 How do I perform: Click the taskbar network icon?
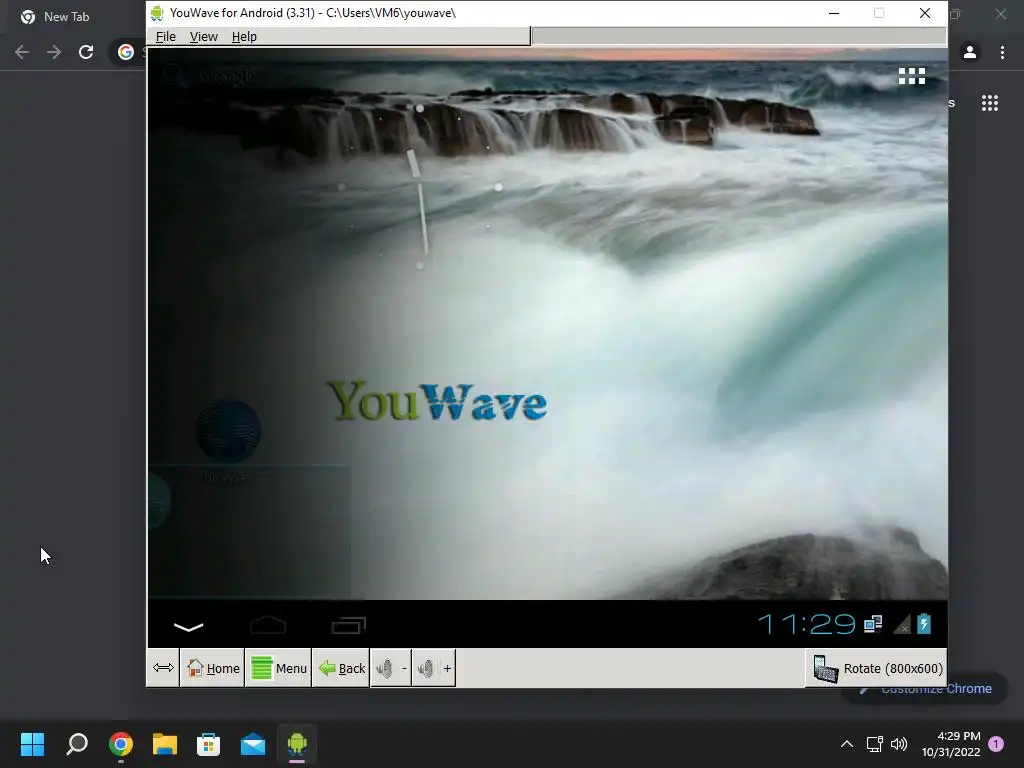click(x=874, y=744)
